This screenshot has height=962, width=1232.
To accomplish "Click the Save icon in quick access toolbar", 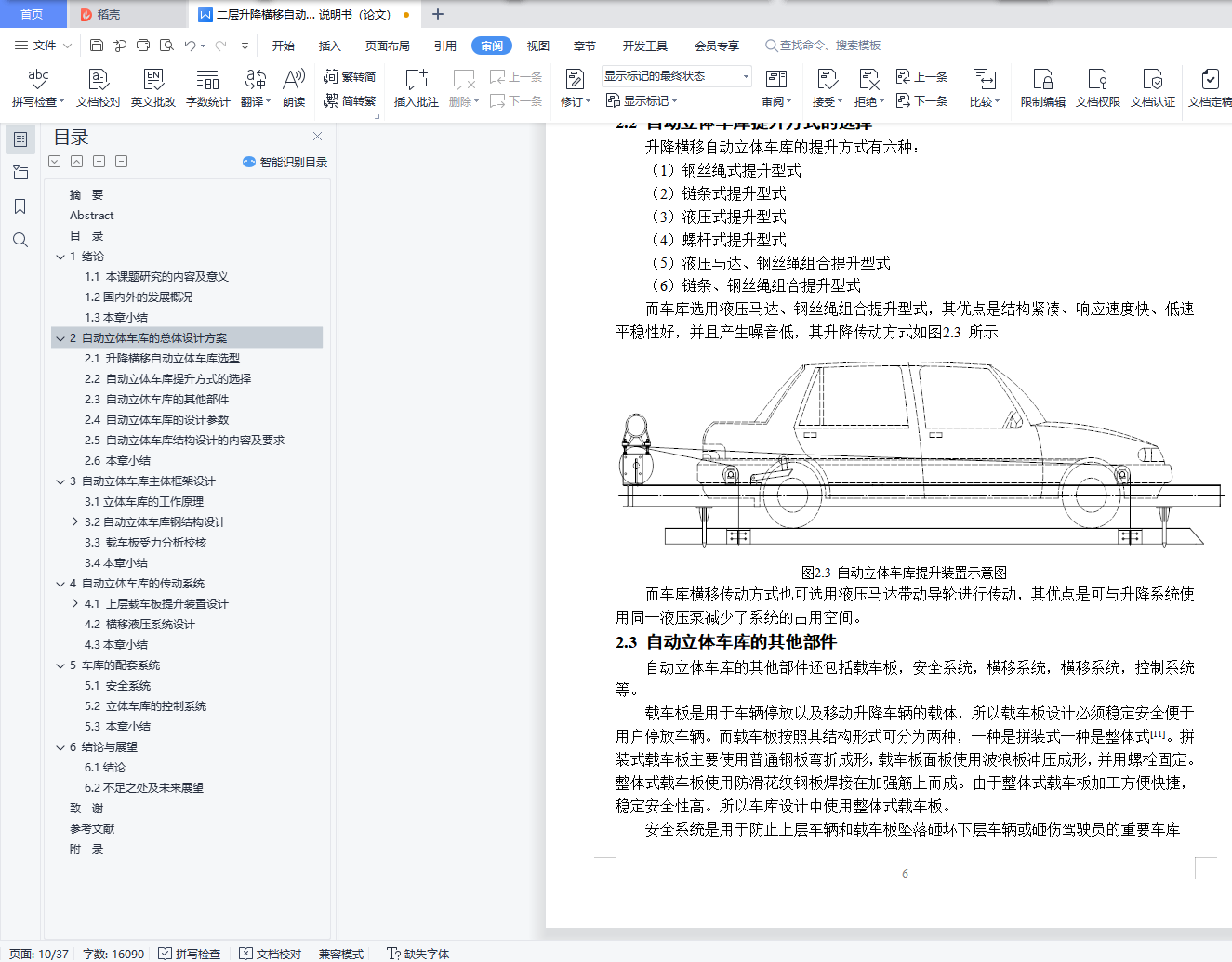I will [x=97, y=45].
